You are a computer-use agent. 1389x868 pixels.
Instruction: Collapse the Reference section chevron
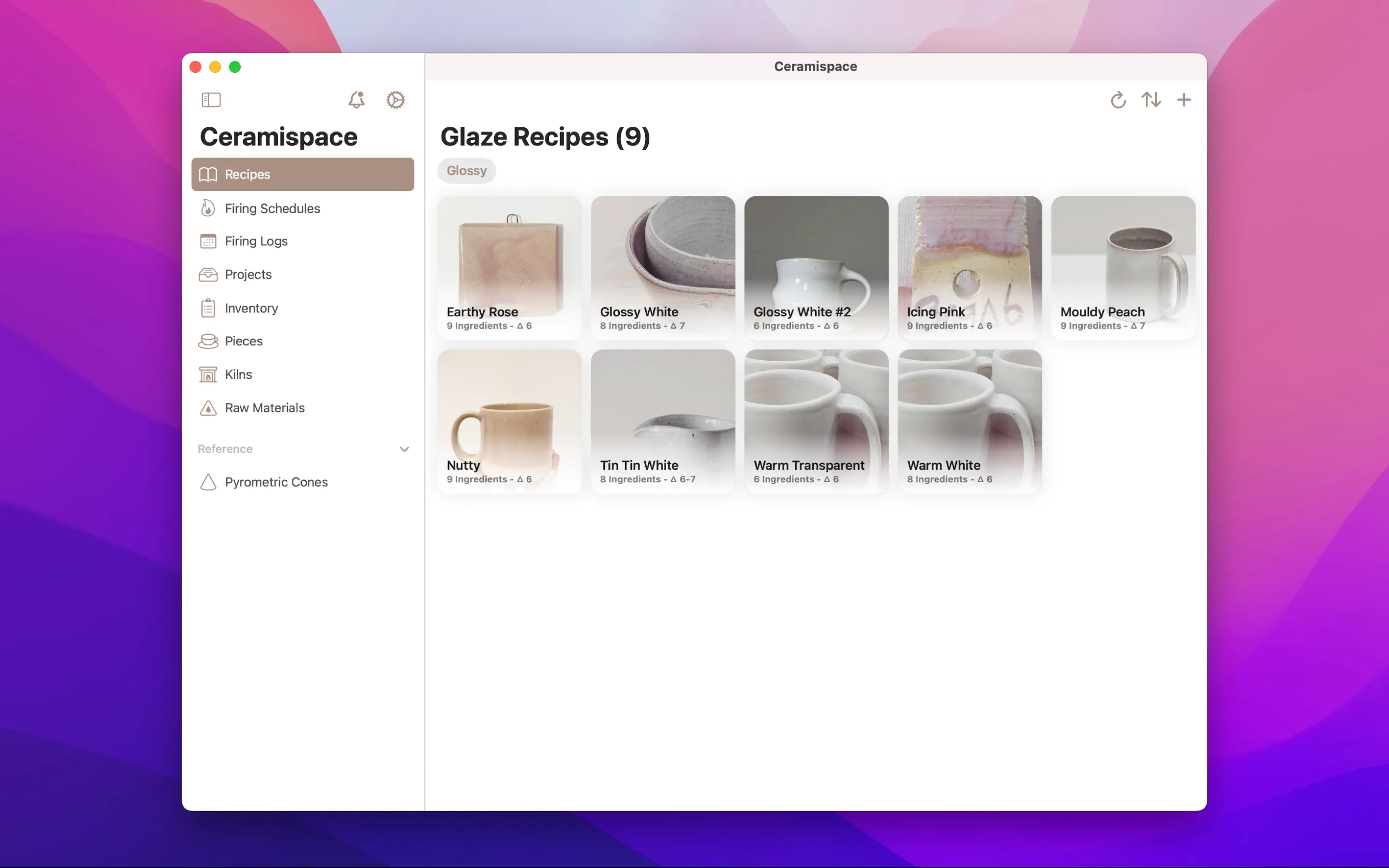pyautogui.click(x=404, y=449)
